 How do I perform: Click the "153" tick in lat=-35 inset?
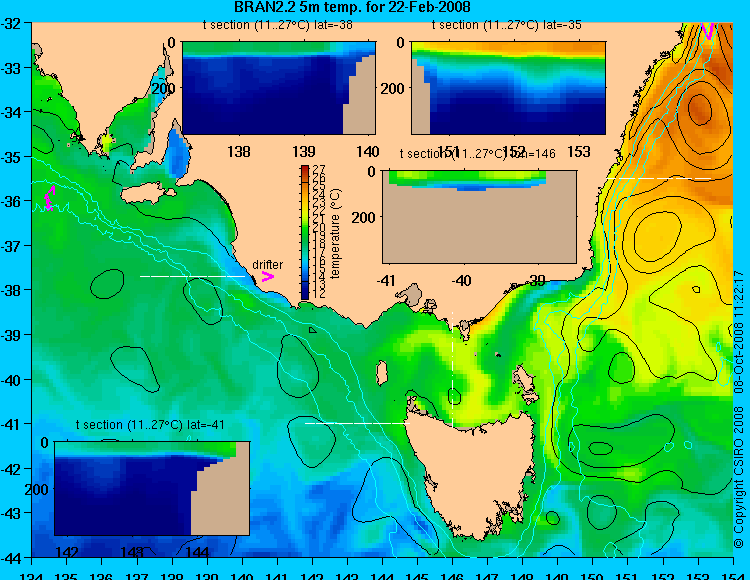point(579,152)
